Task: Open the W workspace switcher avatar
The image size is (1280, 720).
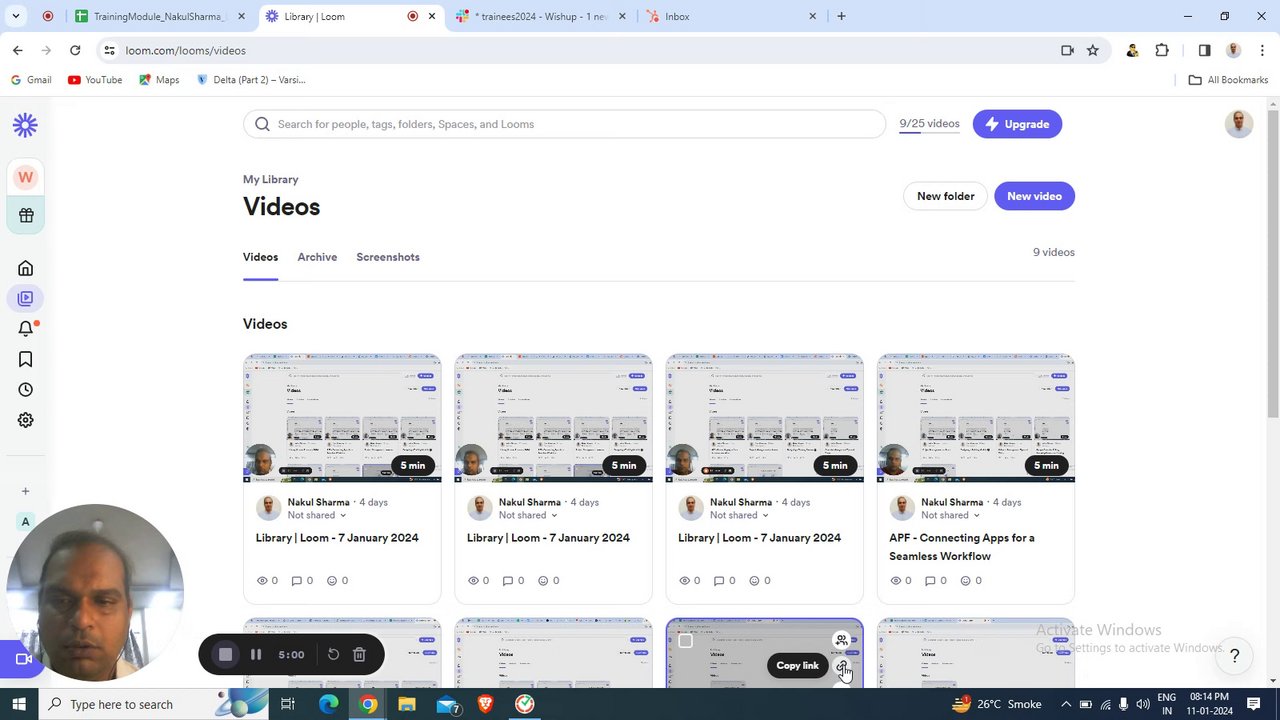Action: pos(25,177)
